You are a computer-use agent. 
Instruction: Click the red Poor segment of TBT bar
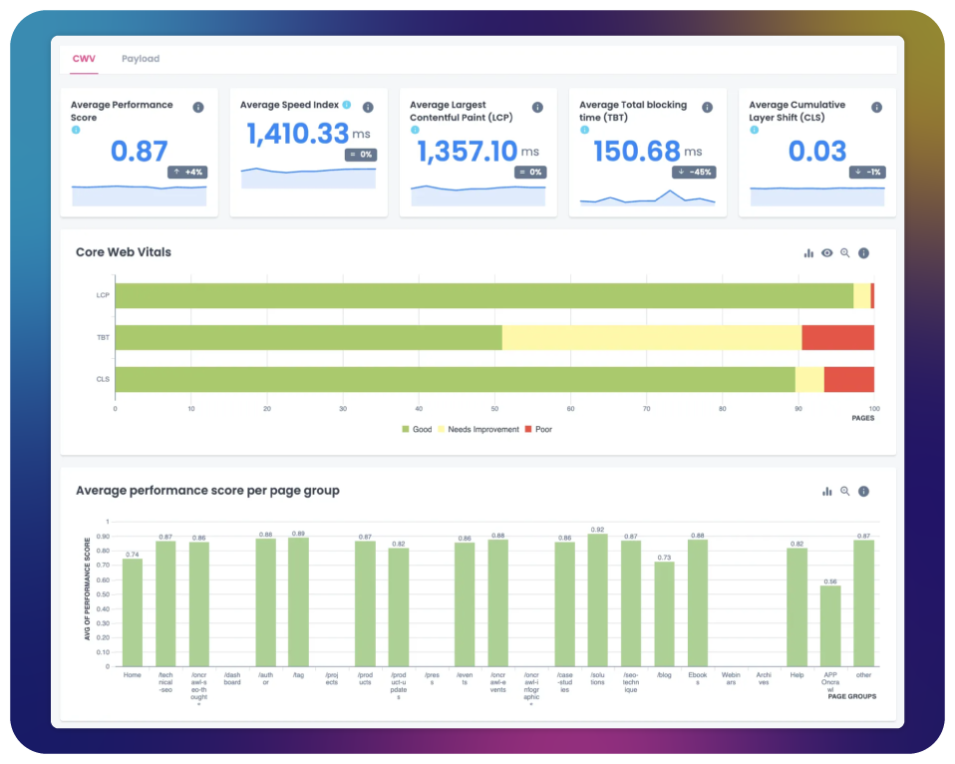coord(837,338)
